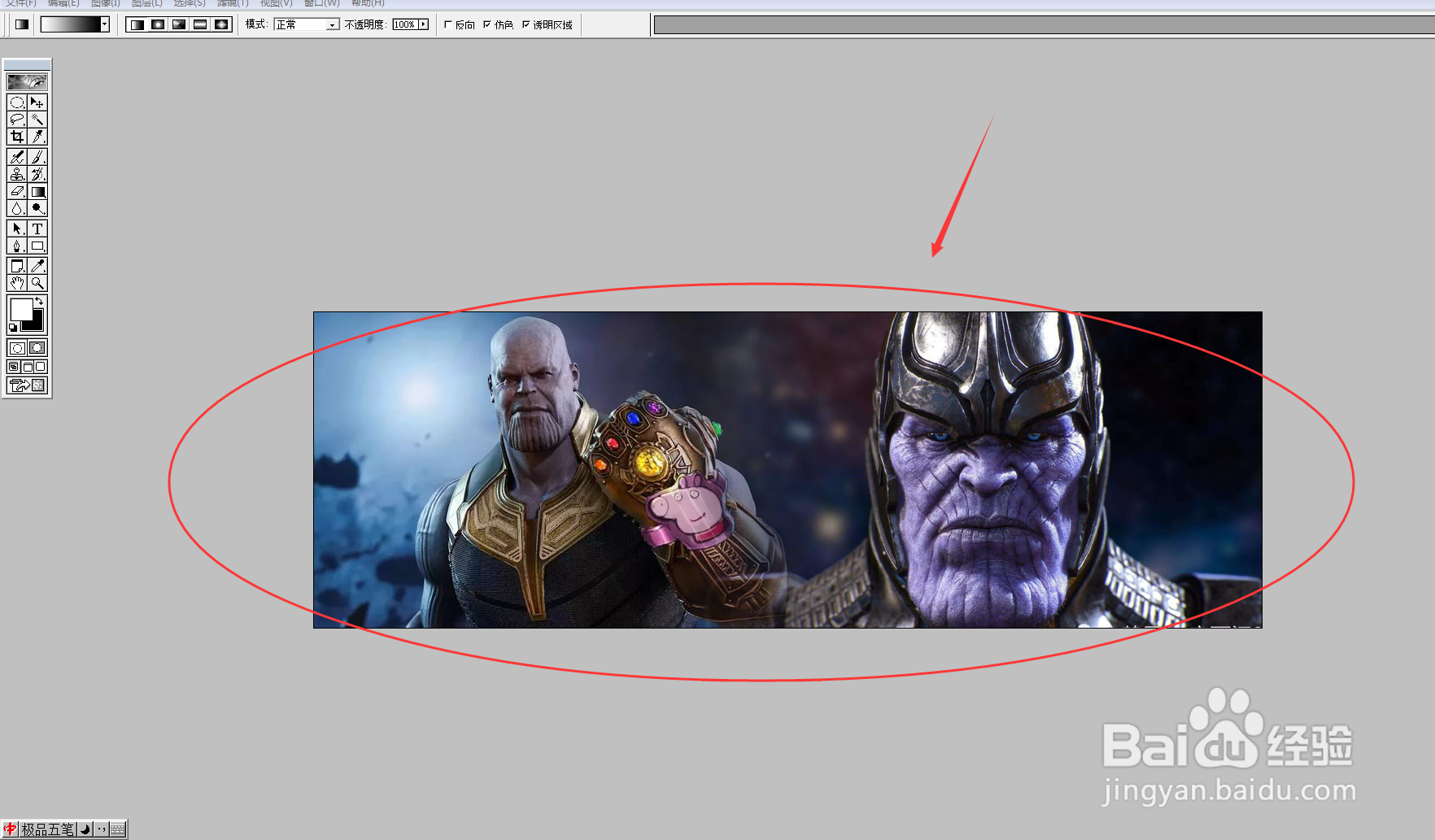Select the Move tool

click(x=37, y=102)
